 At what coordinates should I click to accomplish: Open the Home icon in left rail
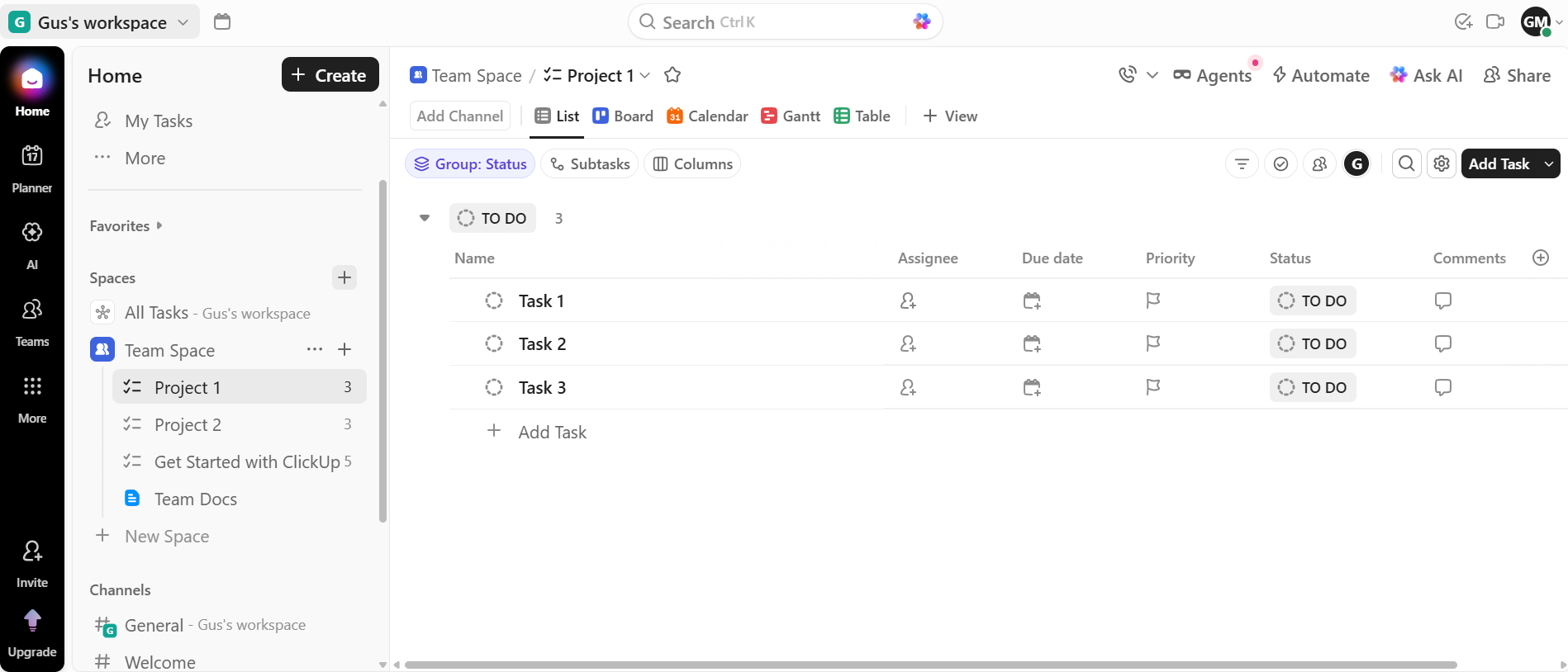click(32, 80)
